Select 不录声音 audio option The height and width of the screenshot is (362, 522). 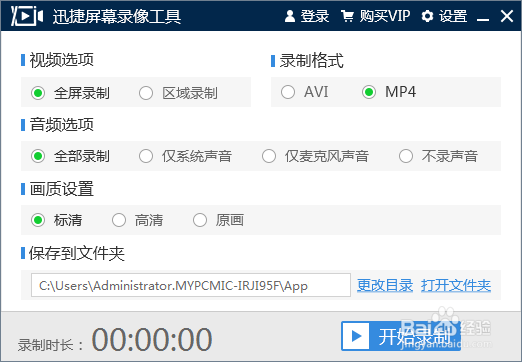(x=438, y=156)
